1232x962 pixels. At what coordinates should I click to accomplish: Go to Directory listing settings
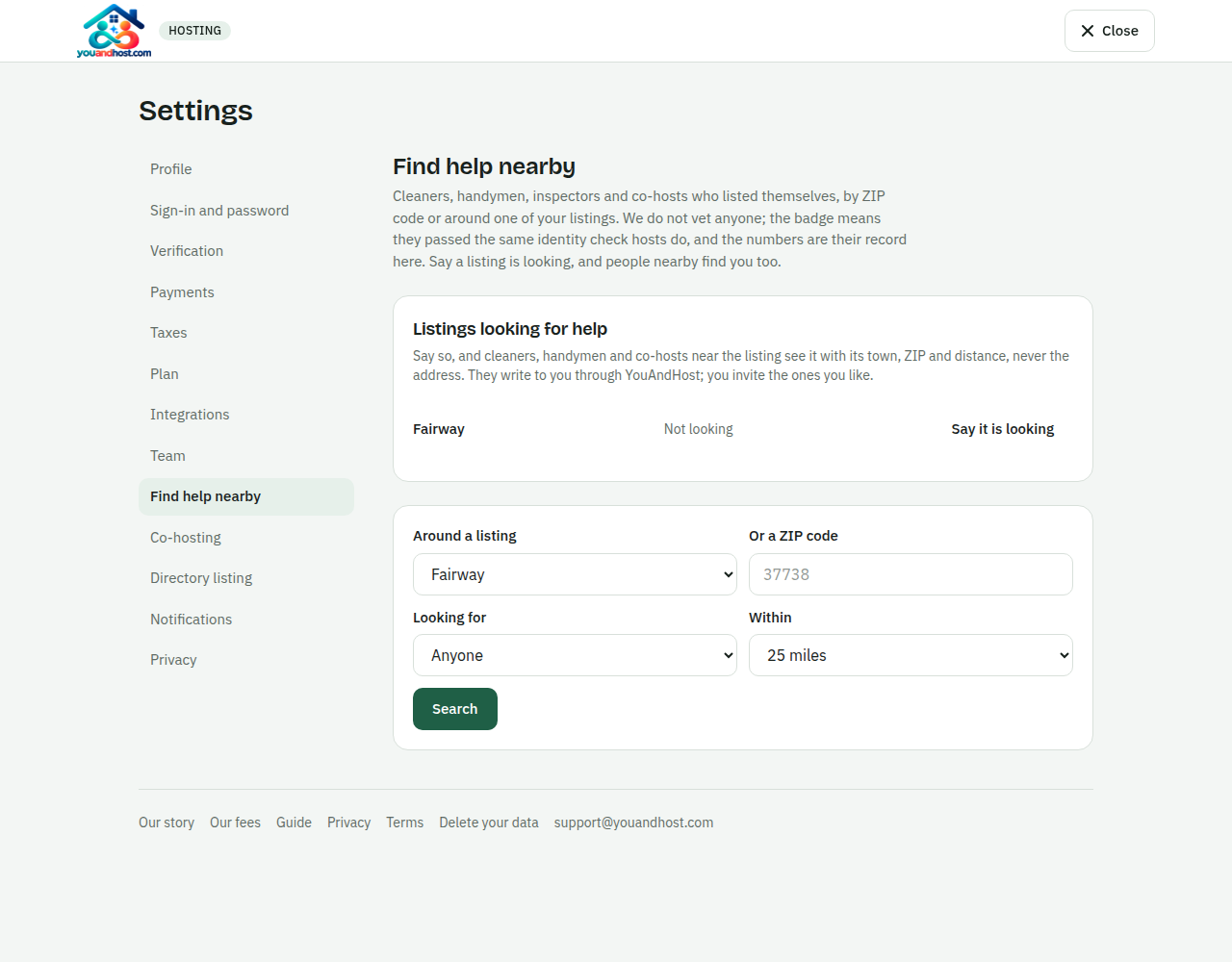pos(246,578)
